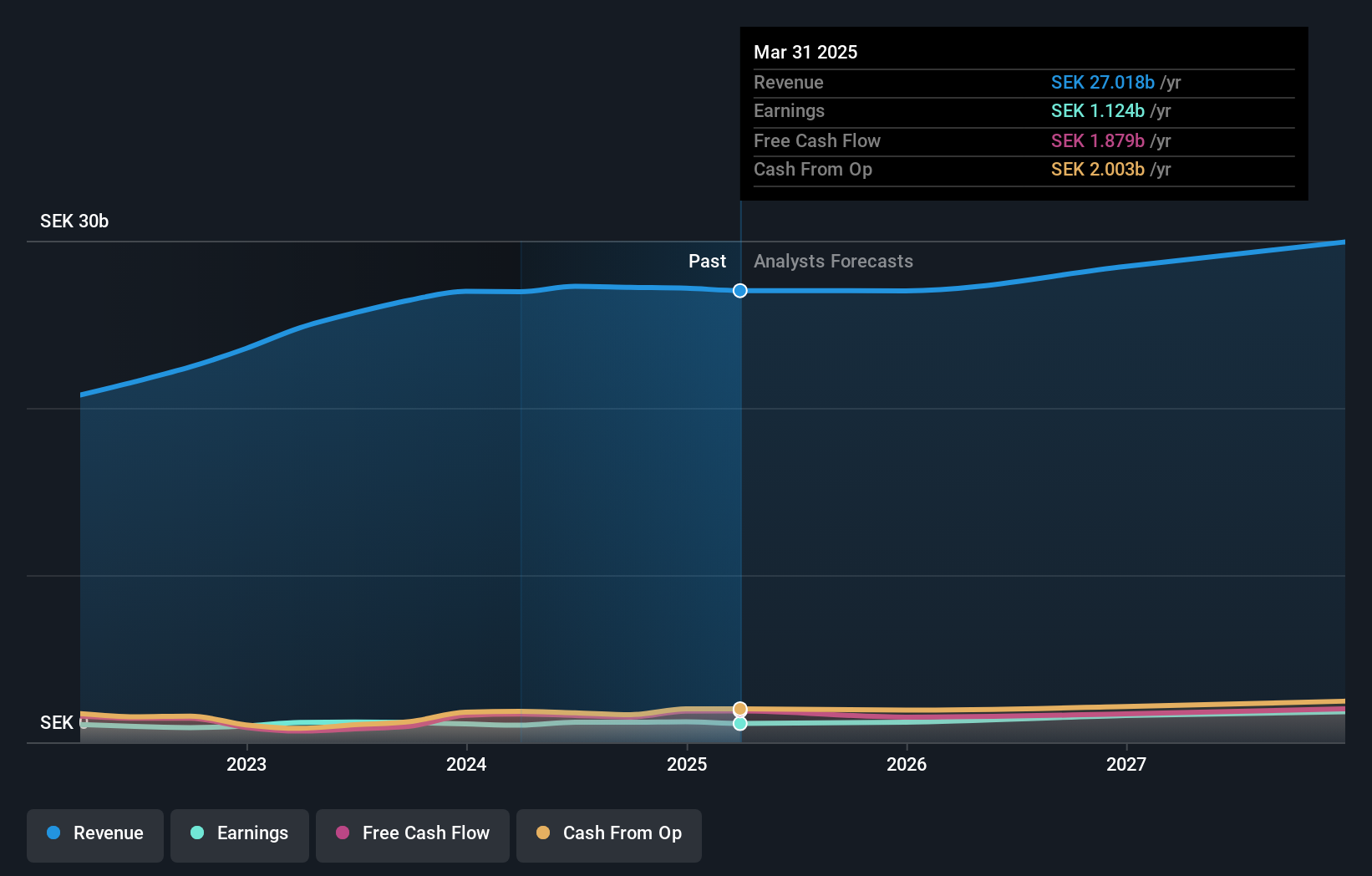
Task: Toggle the Revenue legend button
Action: tap(95, 835)
